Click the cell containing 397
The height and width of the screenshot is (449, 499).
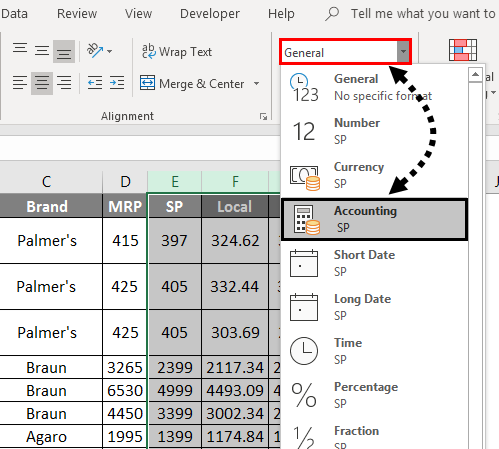click(175, 241)
